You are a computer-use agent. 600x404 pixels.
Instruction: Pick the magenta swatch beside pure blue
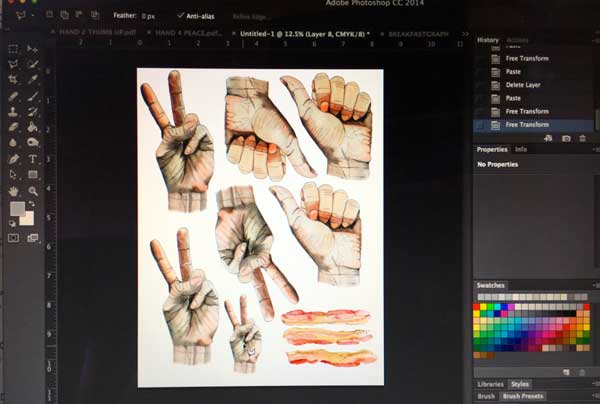[510, 307]
